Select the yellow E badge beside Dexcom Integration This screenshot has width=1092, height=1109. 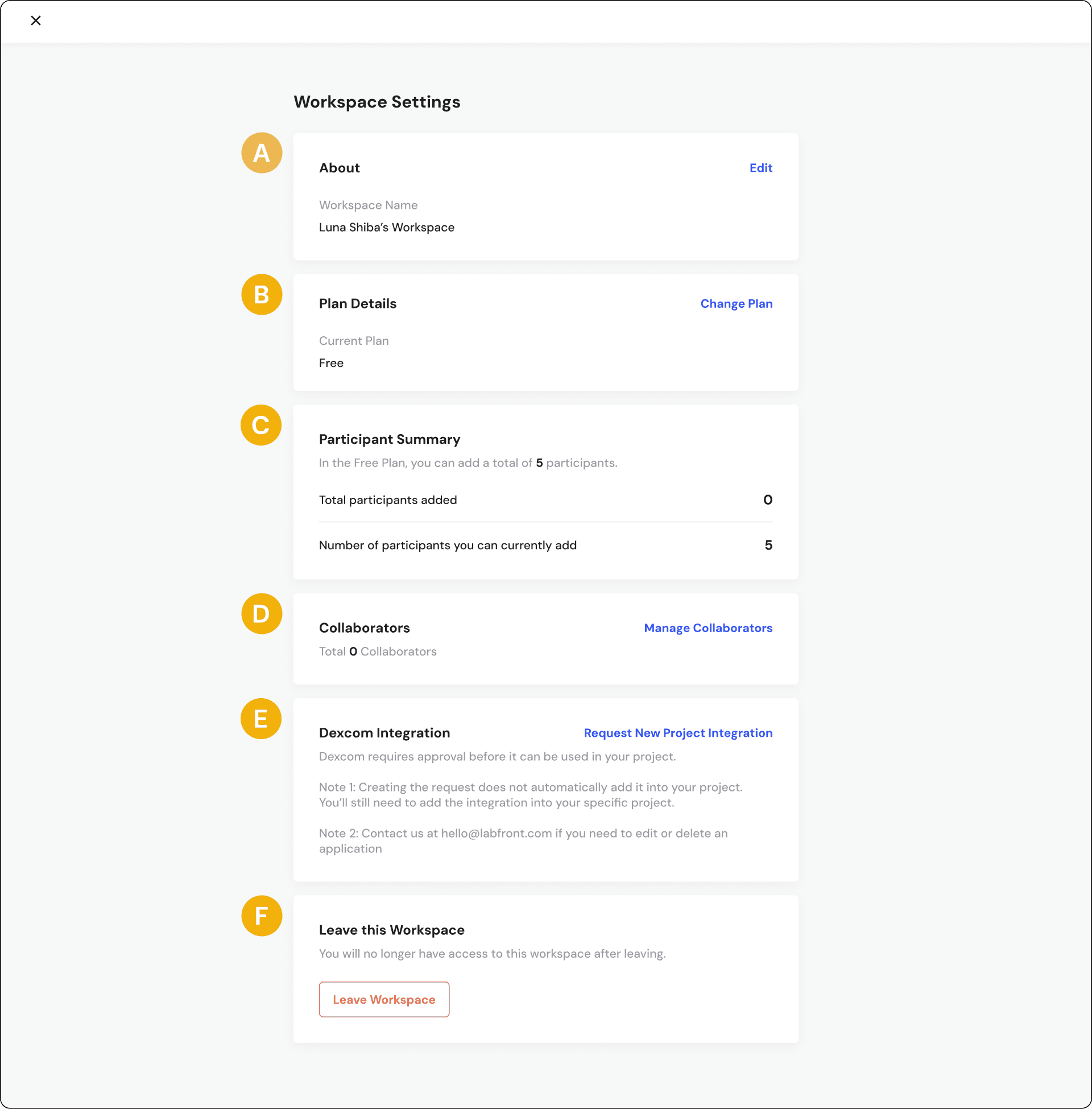point(262,719)
